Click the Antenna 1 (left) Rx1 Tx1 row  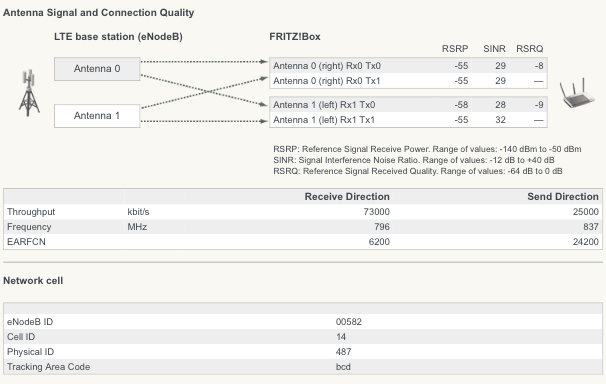(x=408, y=120)
